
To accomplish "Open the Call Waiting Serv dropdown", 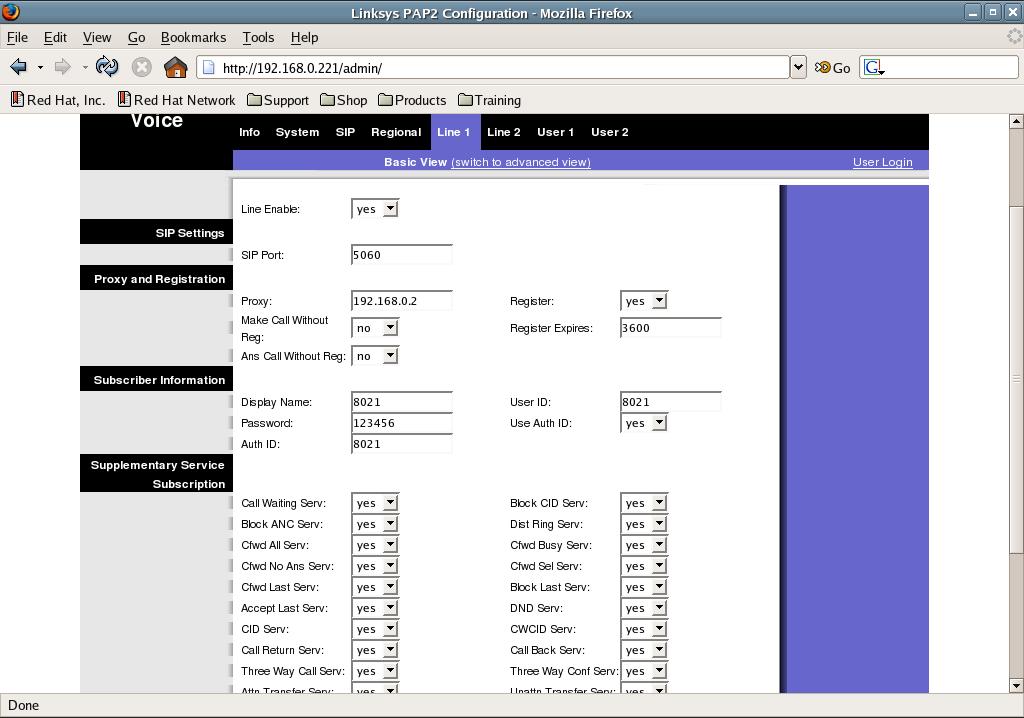I will (x=375, y=503).
